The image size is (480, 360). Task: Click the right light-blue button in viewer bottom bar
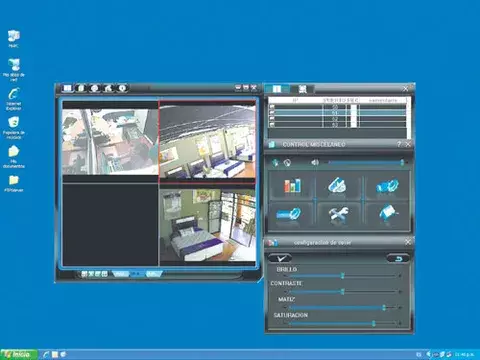click(154, 274)
